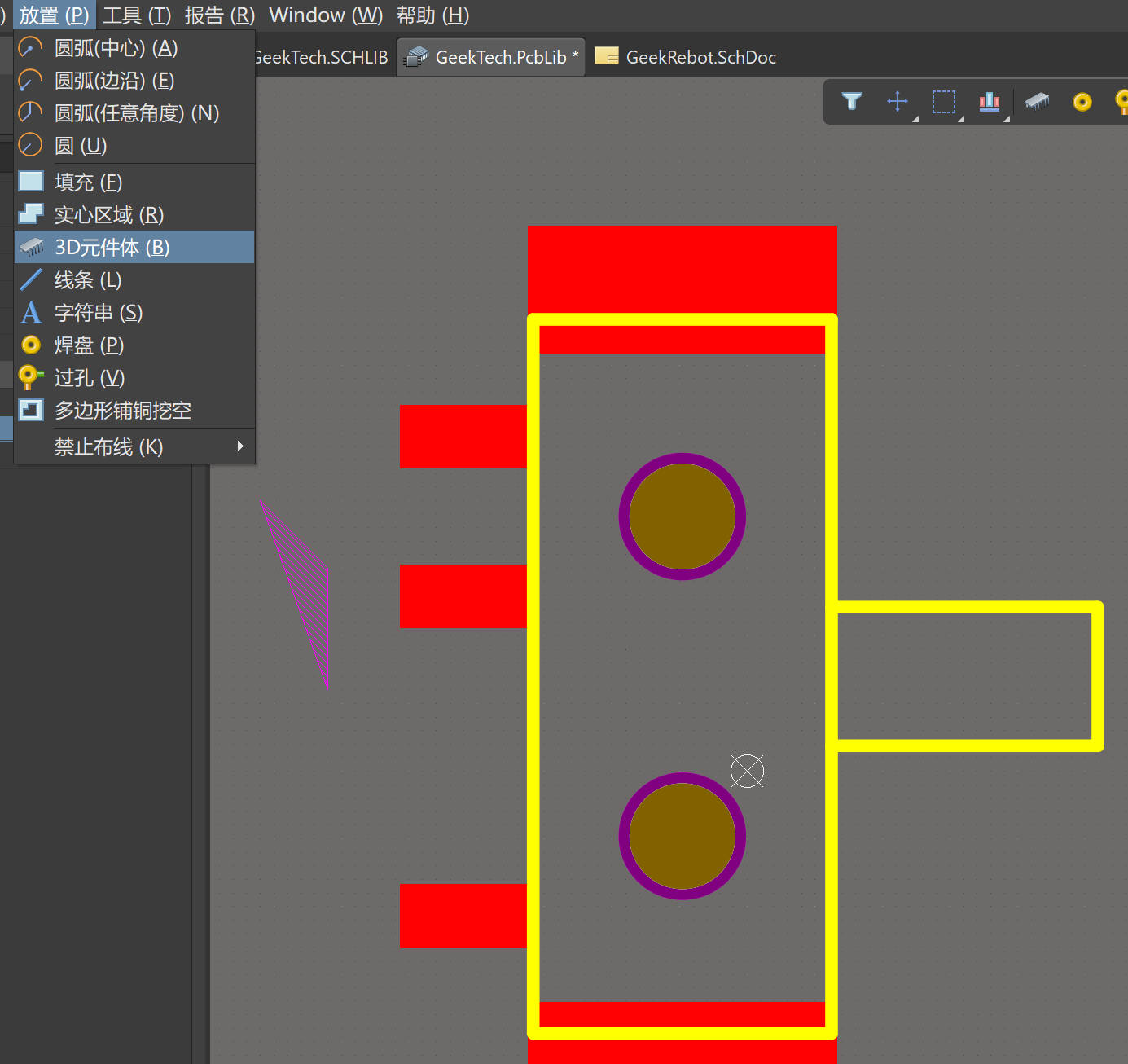
Task: Select the snap crosshair tool icon
Action: pos(898,101)
